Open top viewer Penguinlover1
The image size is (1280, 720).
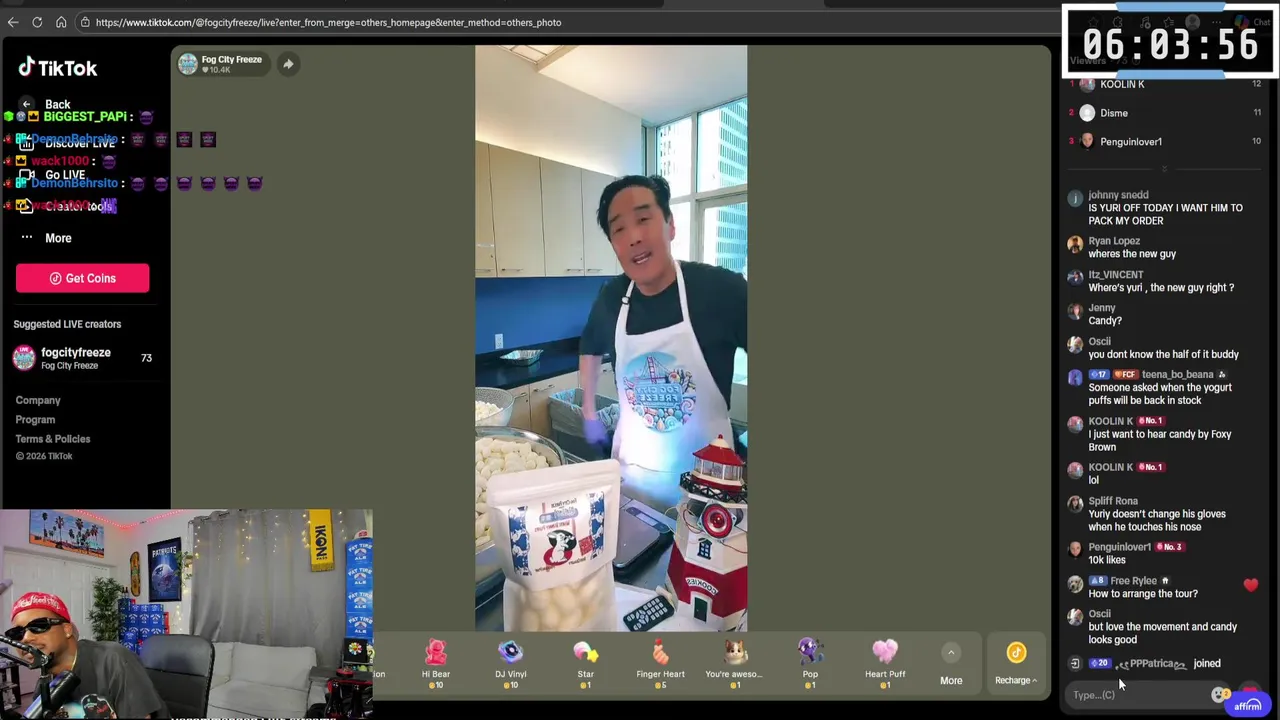pyautogui.click(x=1165, y=141)
